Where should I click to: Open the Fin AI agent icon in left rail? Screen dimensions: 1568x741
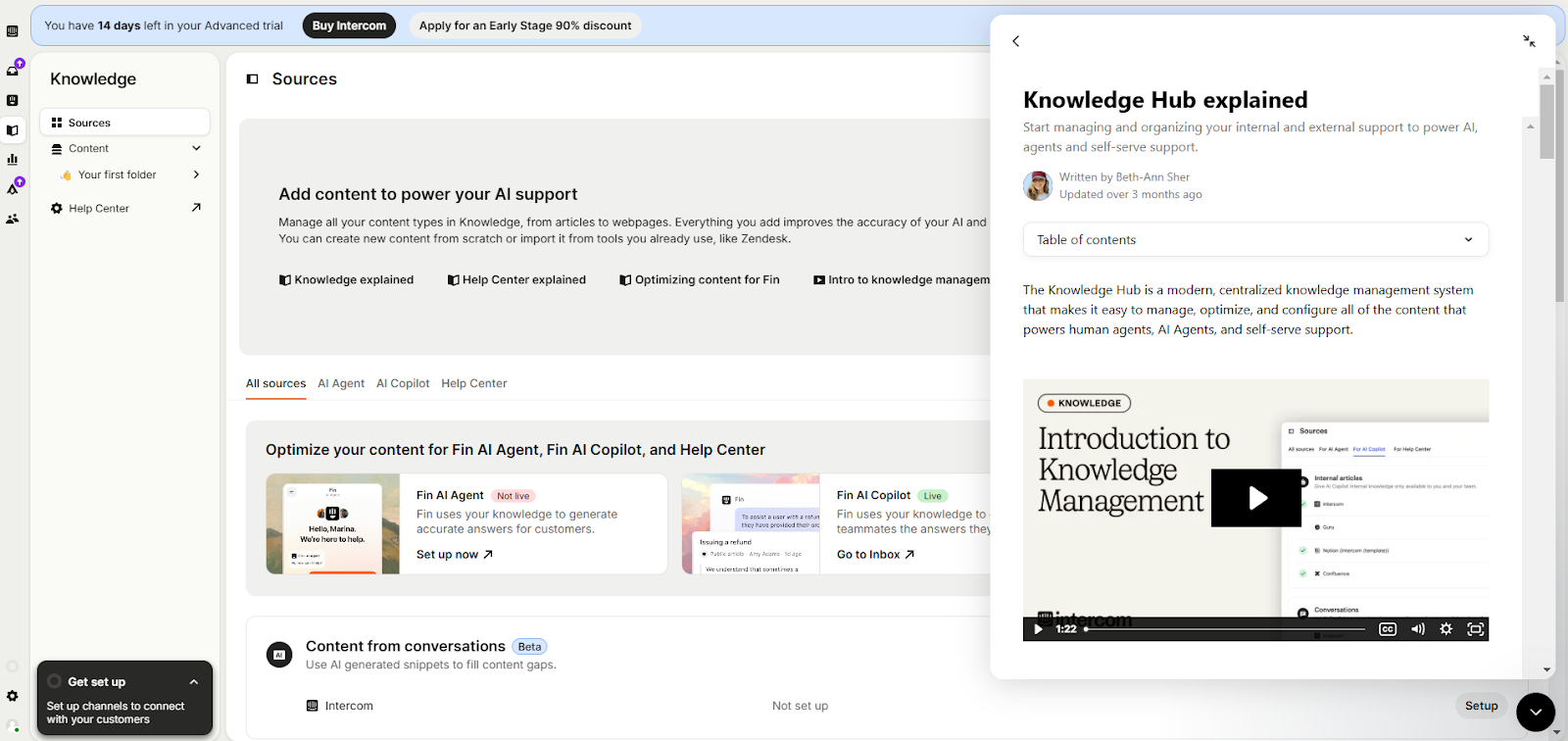pyautogui.click(x=12, y=100)
